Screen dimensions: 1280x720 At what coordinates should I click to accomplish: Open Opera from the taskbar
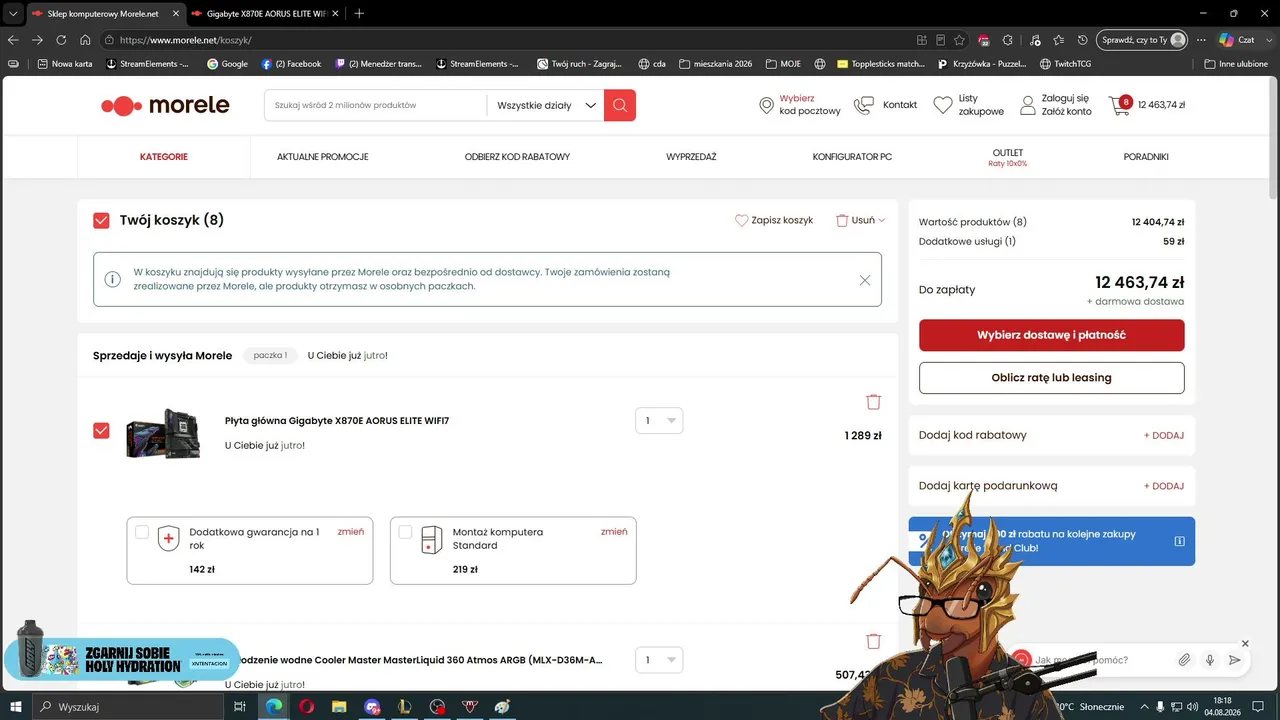306,707
